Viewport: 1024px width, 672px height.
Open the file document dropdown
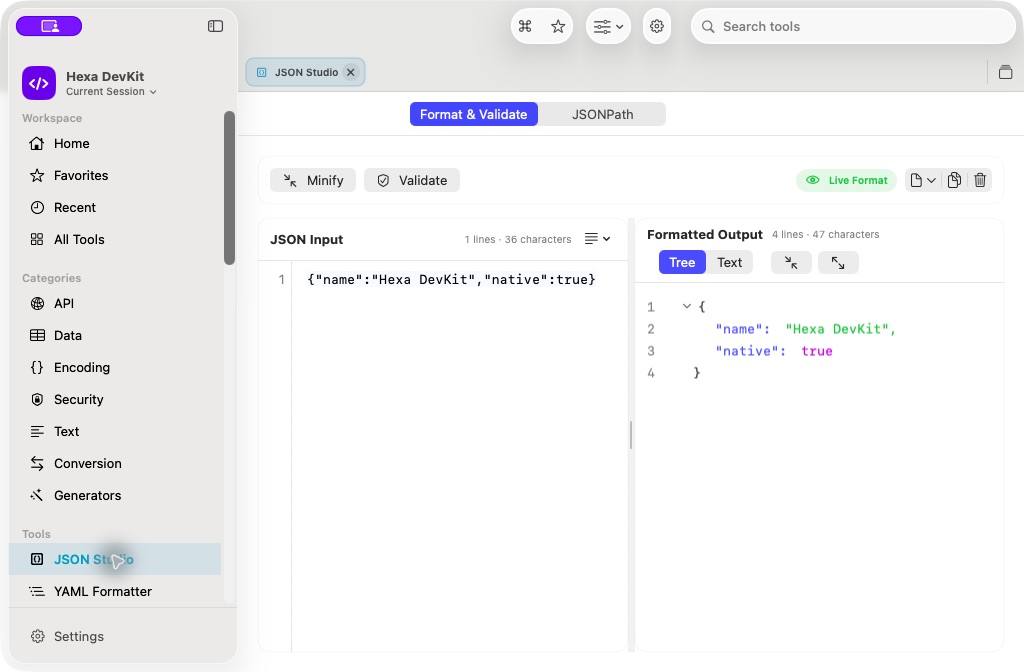click(x=923, y=180)
